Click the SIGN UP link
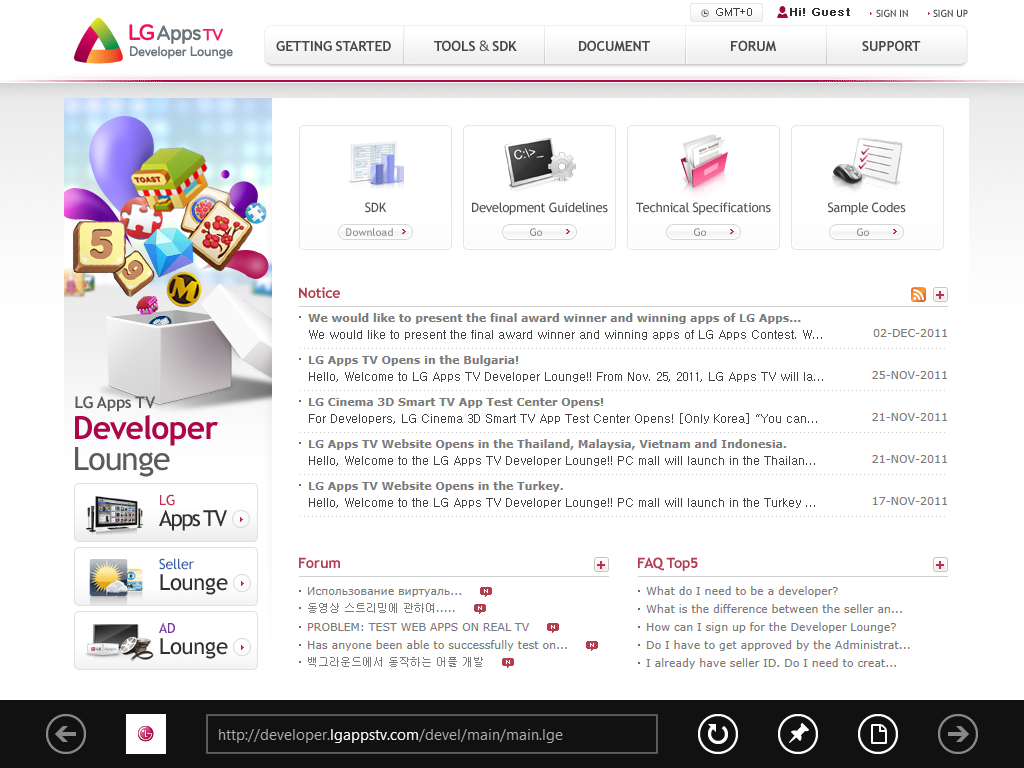The height and width of the screenshot is (768, 1024). (948, 13)
